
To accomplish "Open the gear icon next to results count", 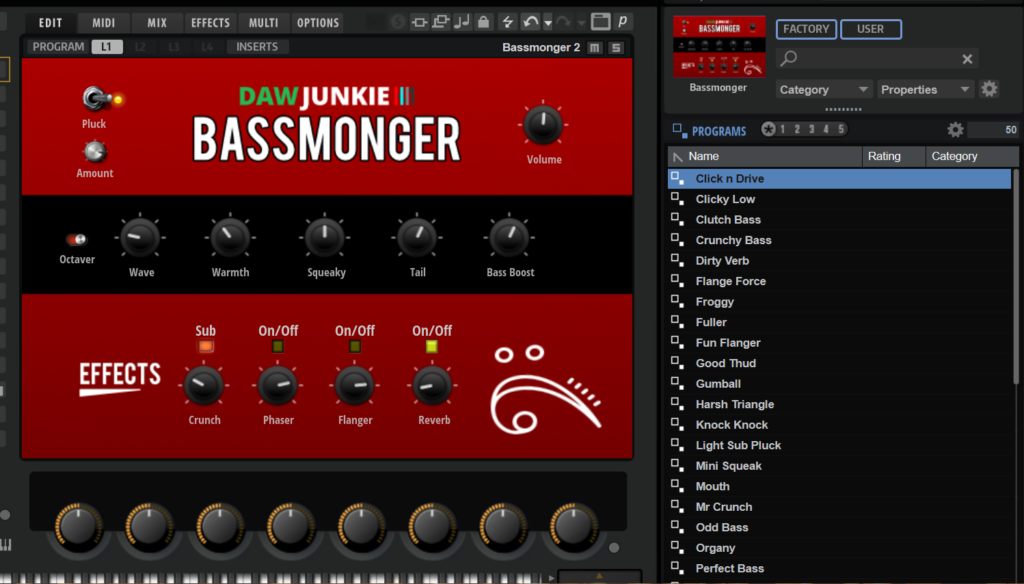I will click(955, 129).
